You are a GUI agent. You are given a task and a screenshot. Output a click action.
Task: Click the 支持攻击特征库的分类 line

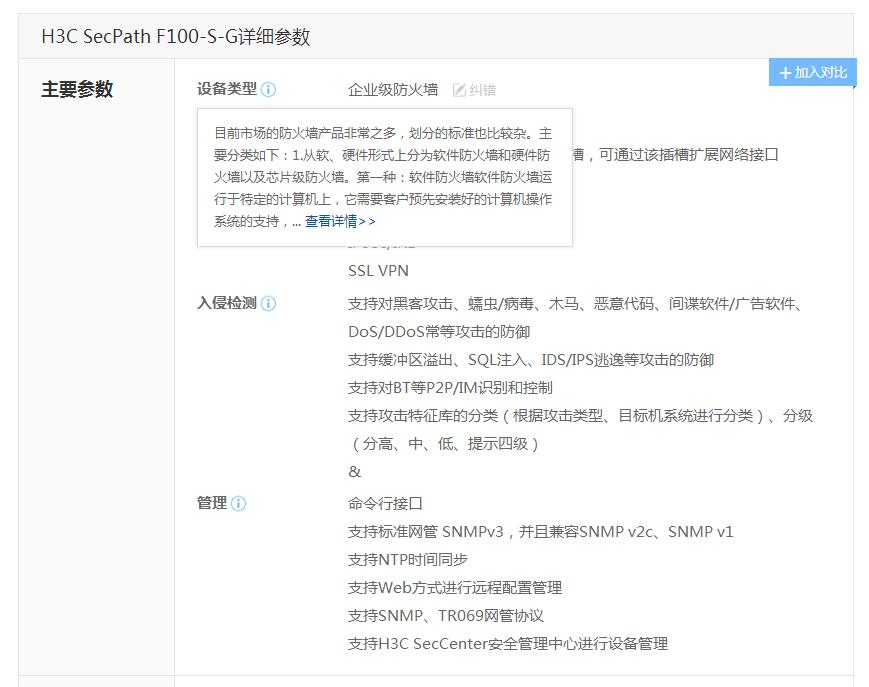point(580,416)
